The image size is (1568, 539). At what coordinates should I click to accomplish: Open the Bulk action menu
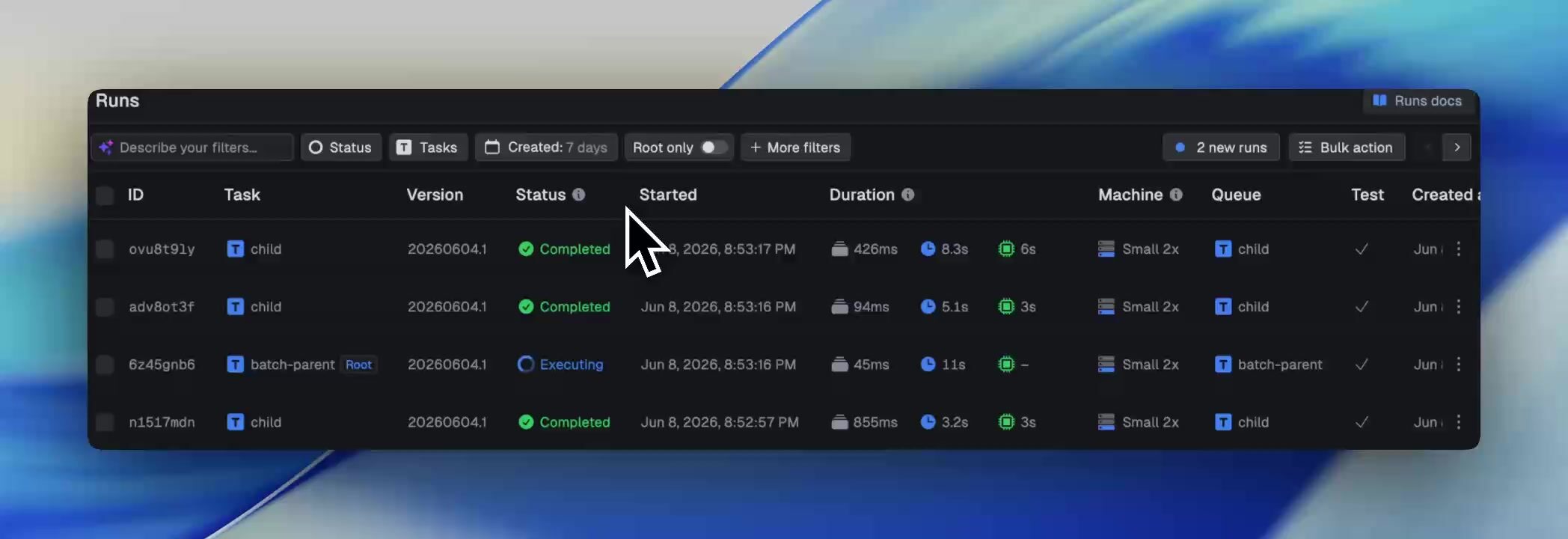(x=1346, y=147)
